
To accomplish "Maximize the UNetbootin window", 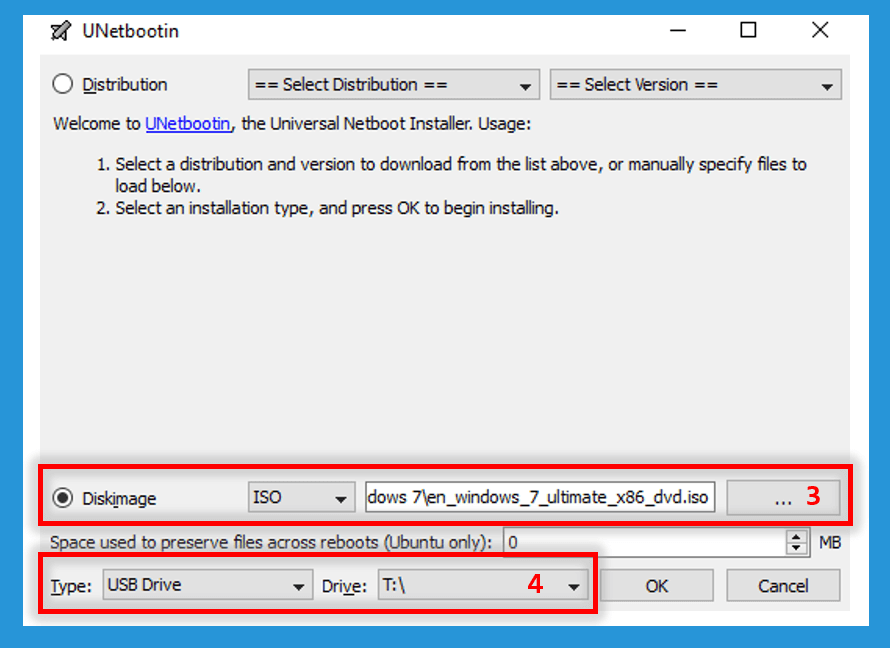I will coord(748,30).
